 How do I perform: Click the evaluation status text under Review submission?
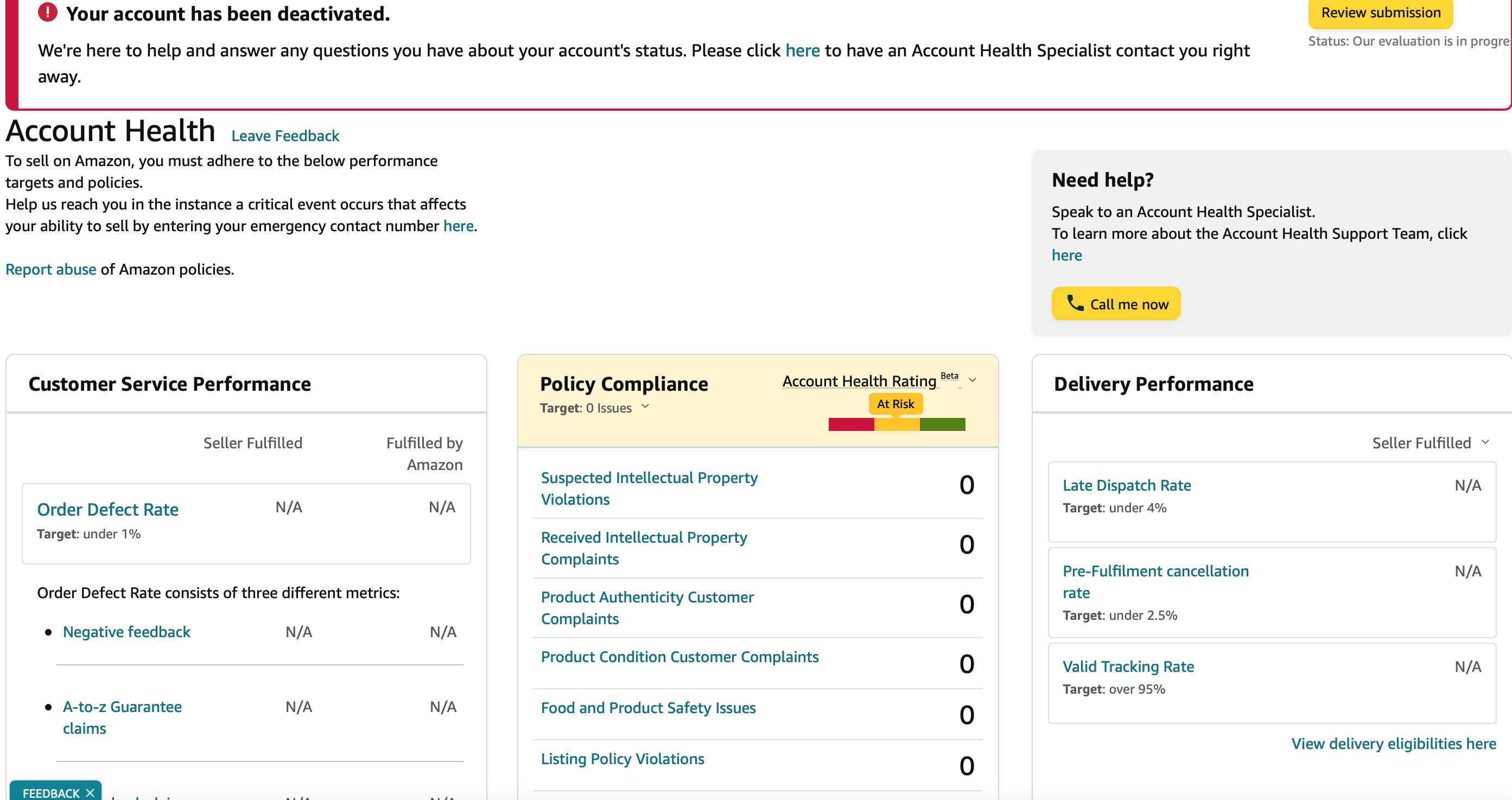pos(1410,41)
